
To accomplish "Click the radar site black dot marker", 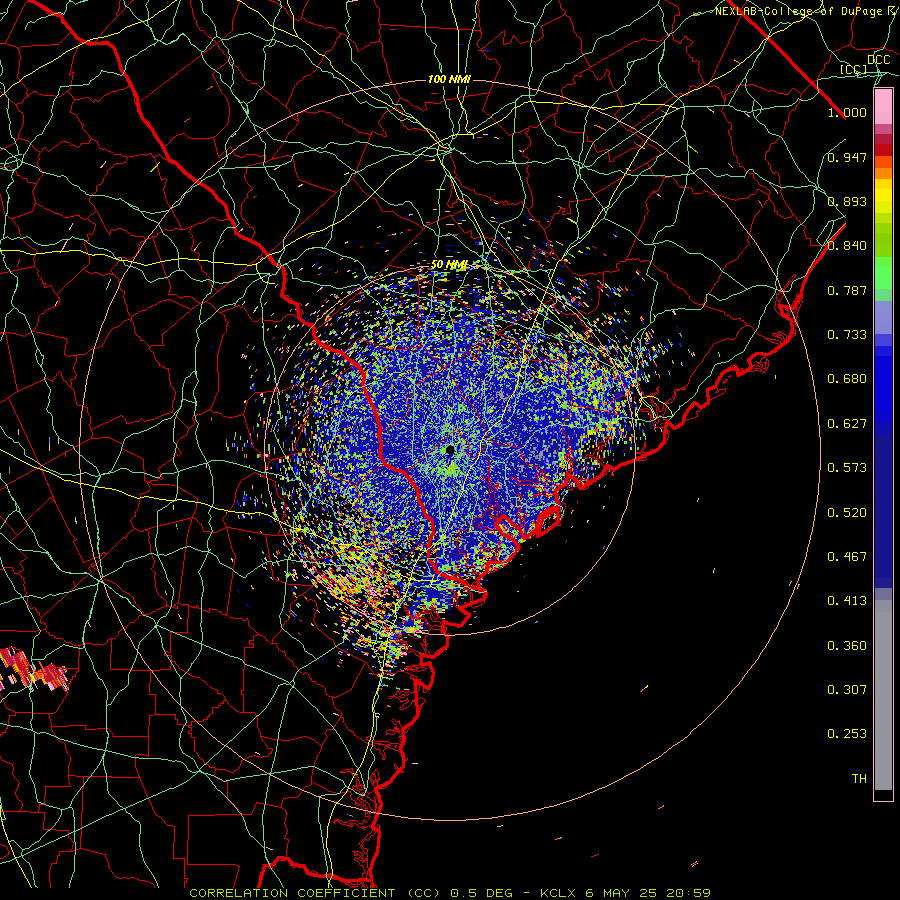I will [x=450, y=450].
